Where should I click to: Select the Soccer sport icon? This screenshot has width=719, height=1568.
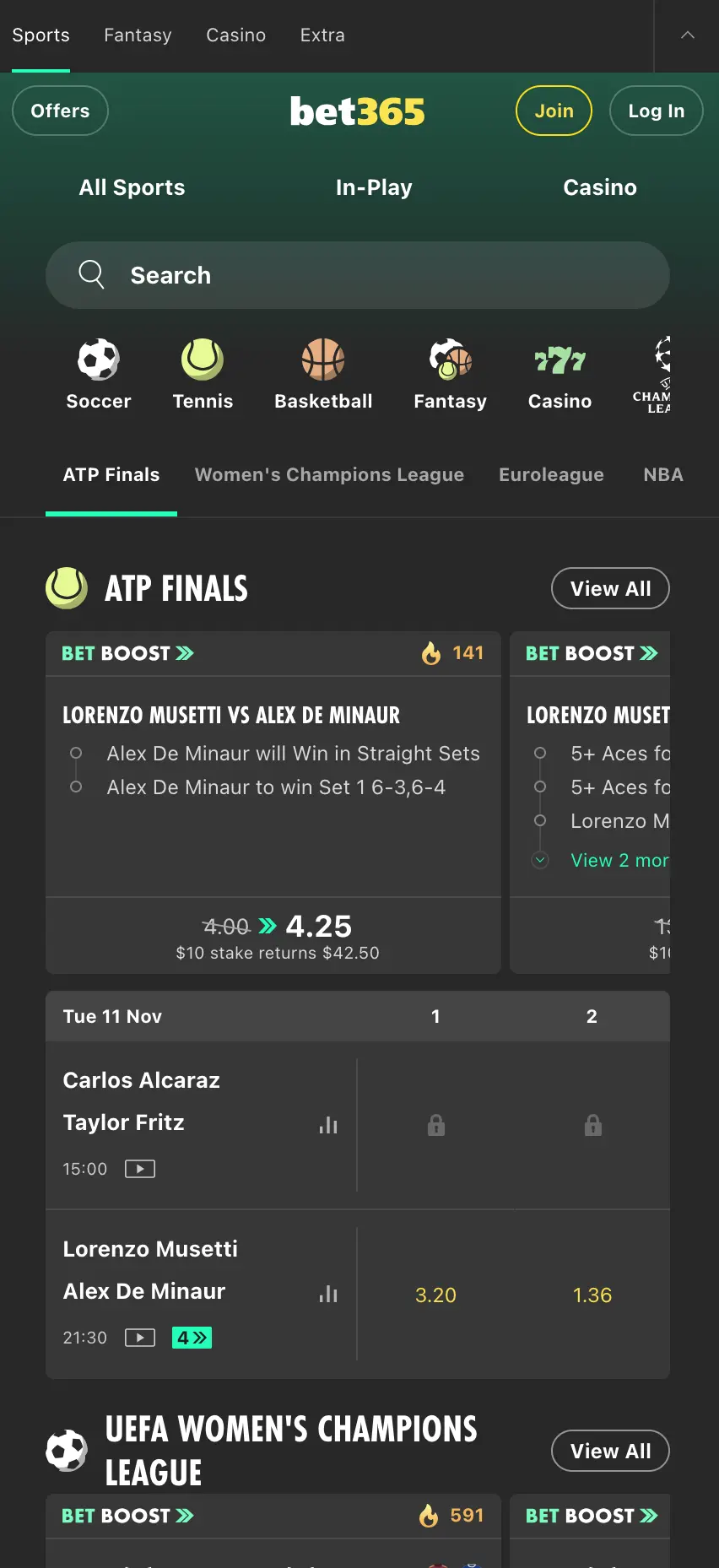tap(98, 359)
